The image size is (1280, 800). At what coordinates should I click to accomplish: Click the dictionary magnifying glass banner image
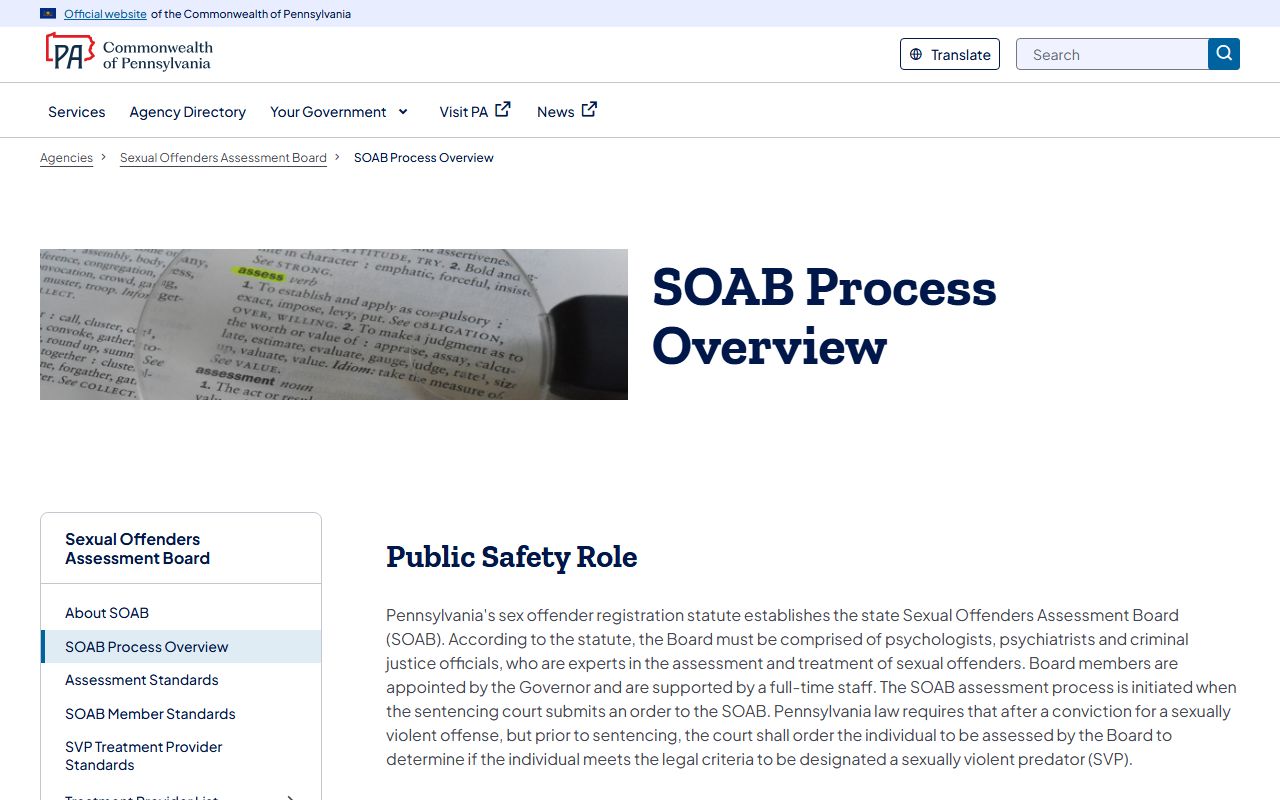[334, 325]
